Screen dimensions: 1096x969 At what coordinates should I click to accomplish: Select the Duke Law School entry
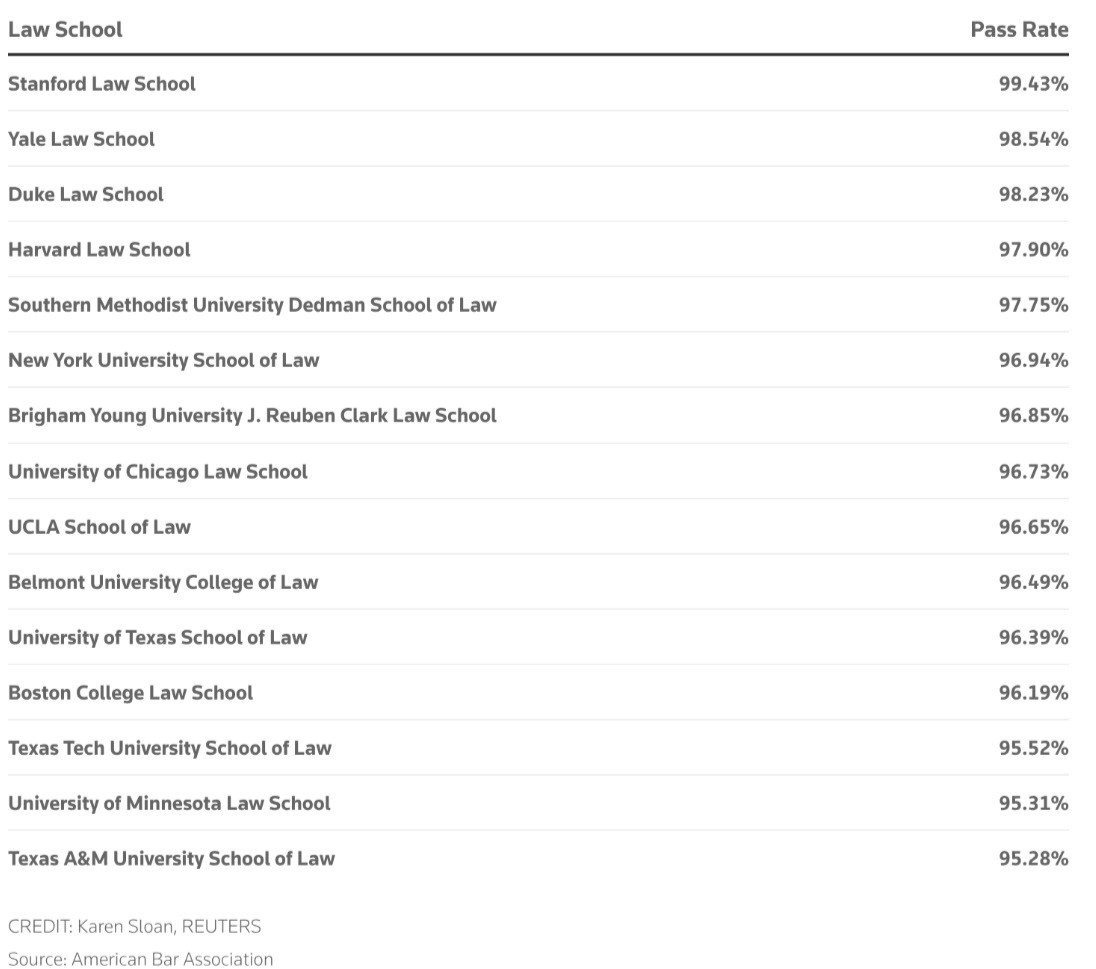tap(86, 194)
